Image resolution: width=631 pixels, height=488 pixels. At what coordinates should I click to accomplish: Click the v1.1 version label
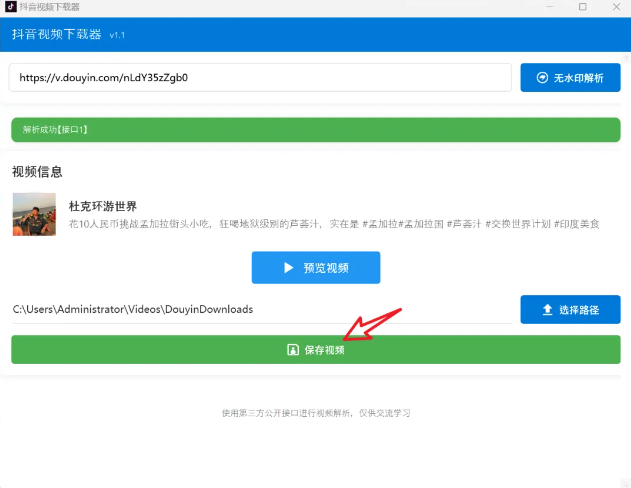[x=117, y=35]
